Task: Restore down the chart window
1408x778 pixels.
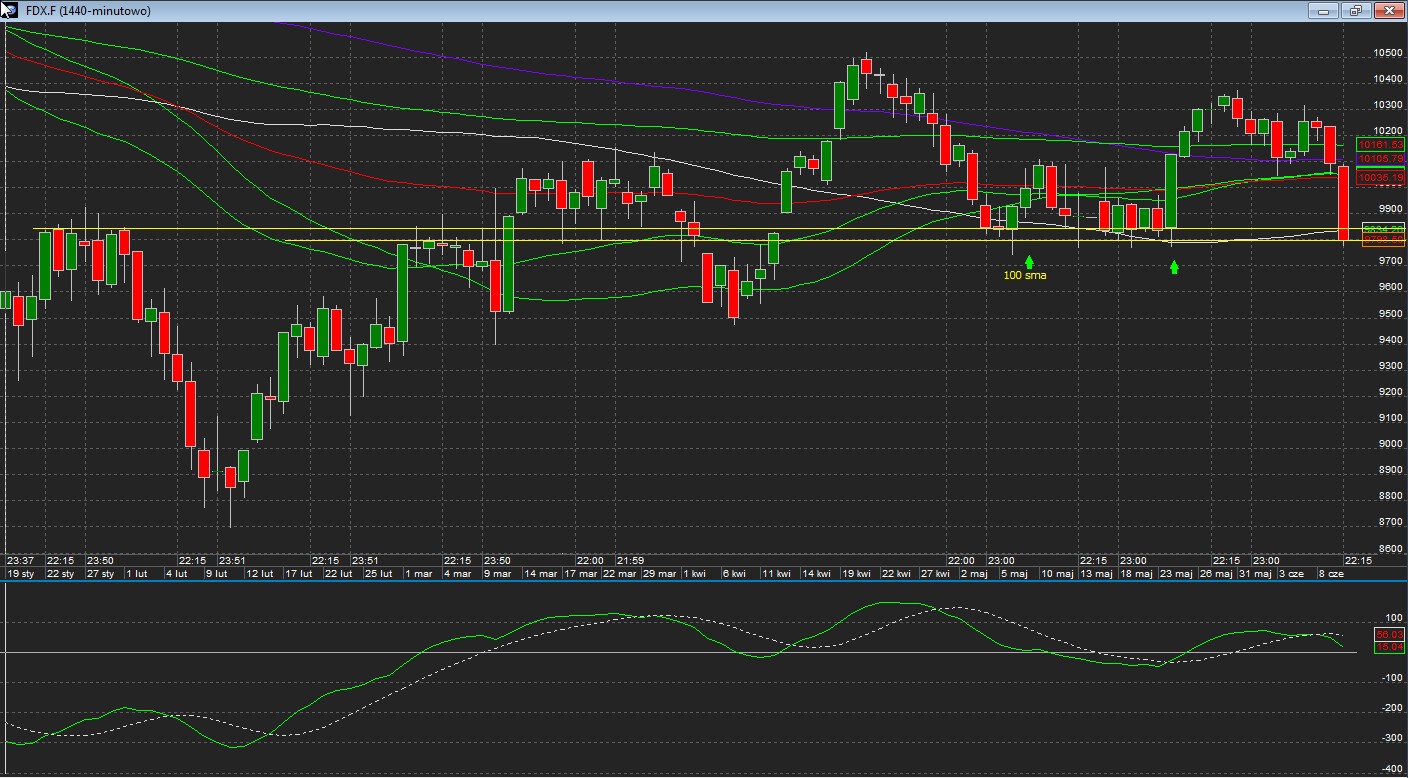Action: click(x=1355, y=11)
